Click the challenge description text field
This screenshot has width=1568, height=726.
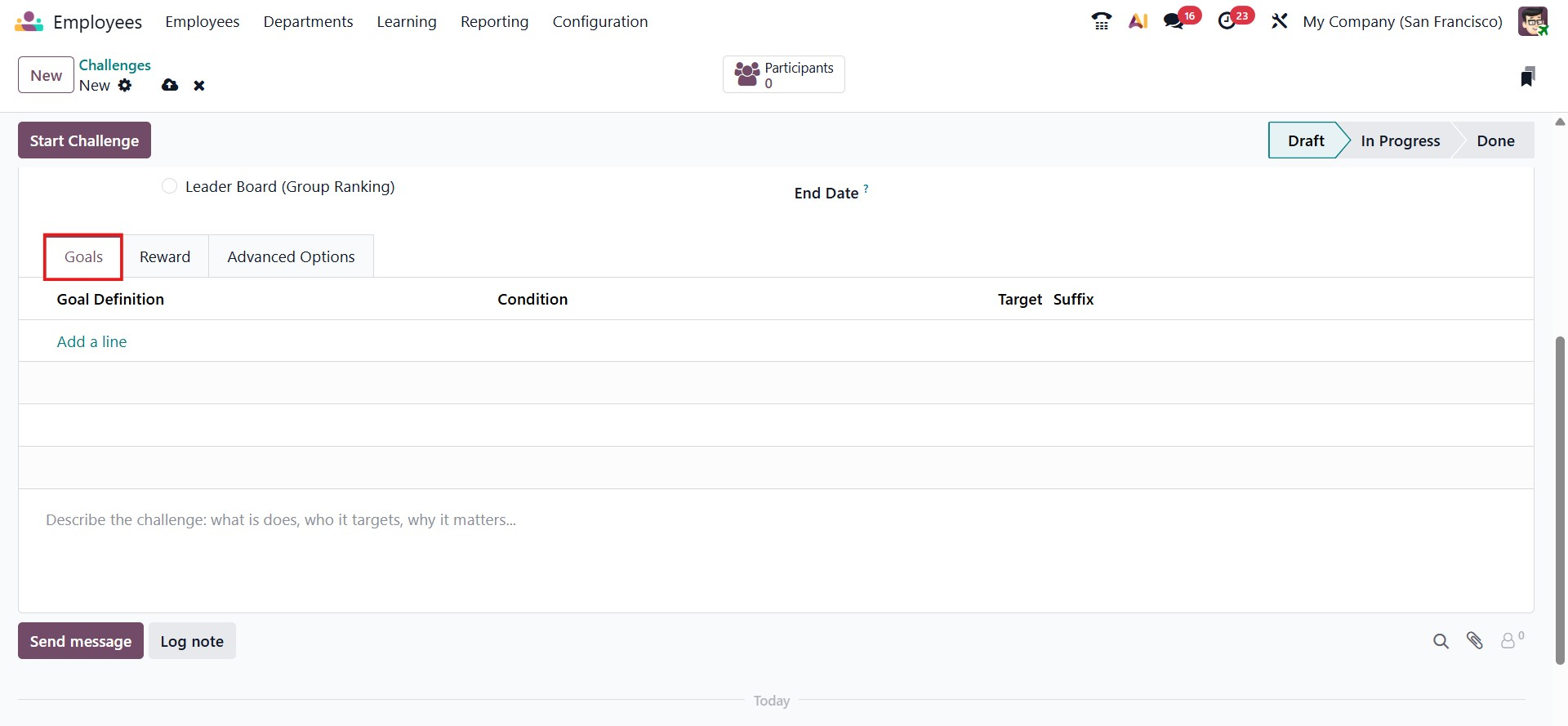[x=776, y=520]
